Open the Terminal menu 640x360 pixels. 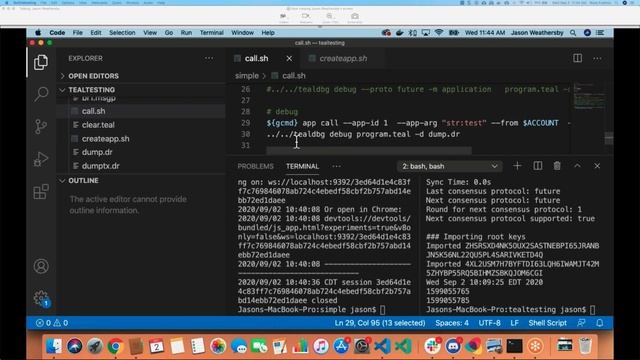[x=211, y=33]
